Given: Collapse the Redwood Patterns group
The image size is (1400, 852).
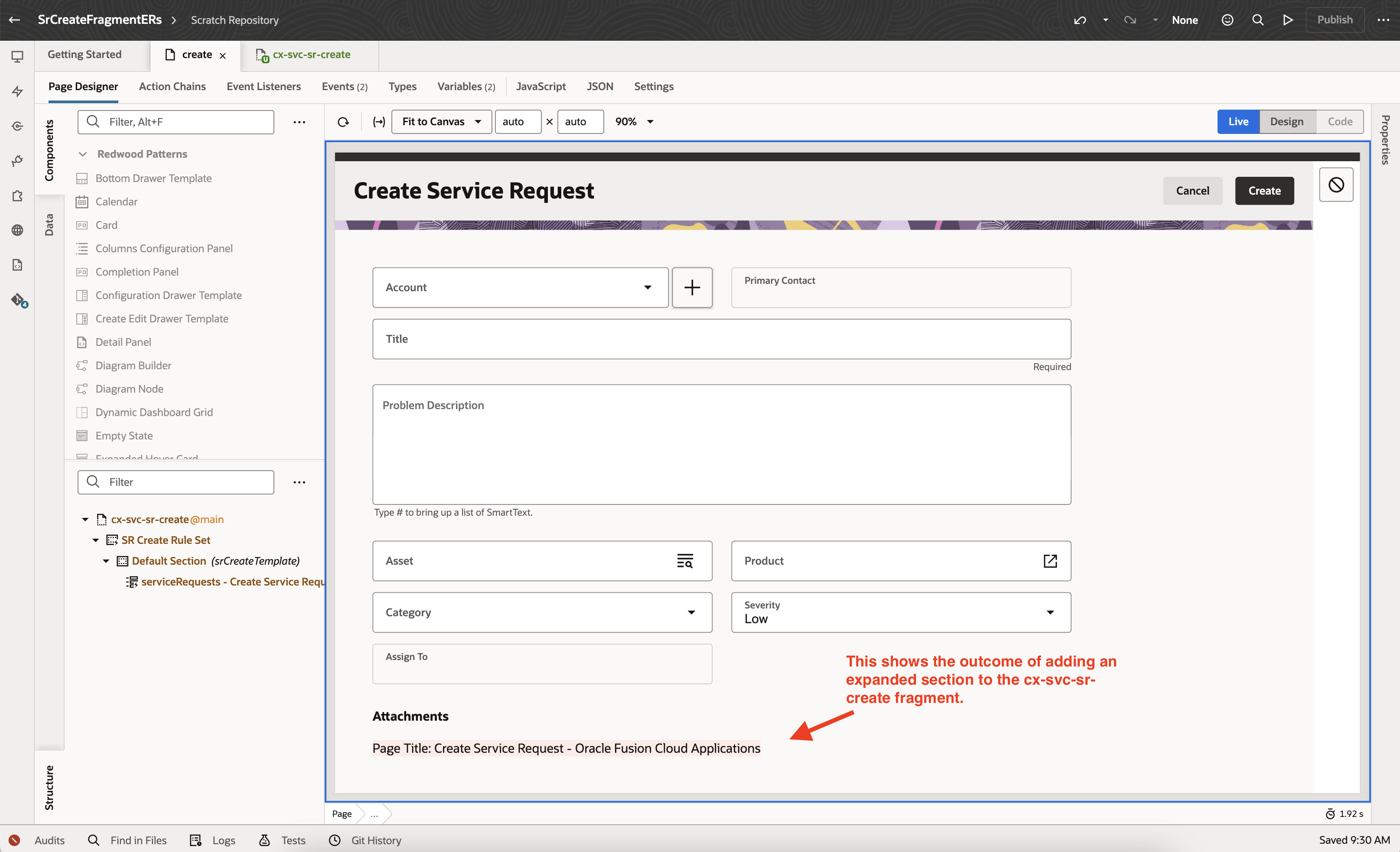Looking at the screenshot, I should click(x=83, y=154).
